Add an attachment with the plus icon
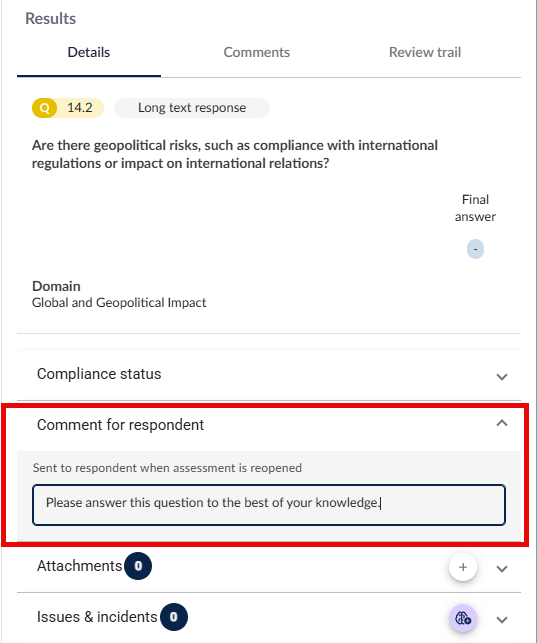Viewport: 537px width, 643px height. [463, 567]
